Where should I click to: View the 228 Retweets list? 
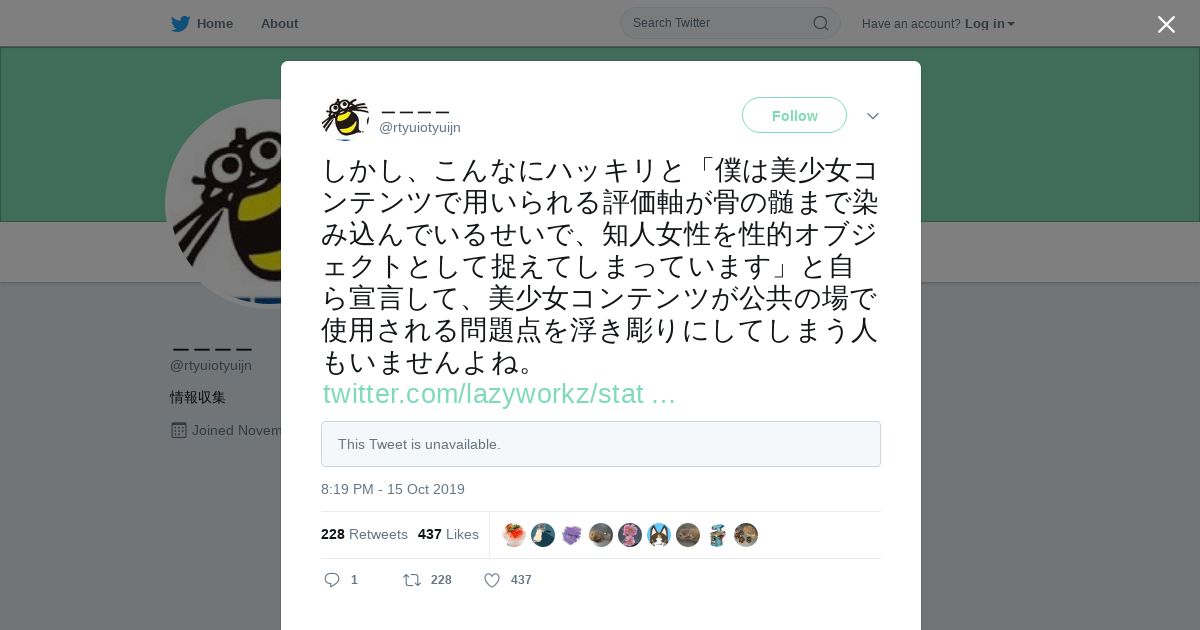(x=364, y=535)
